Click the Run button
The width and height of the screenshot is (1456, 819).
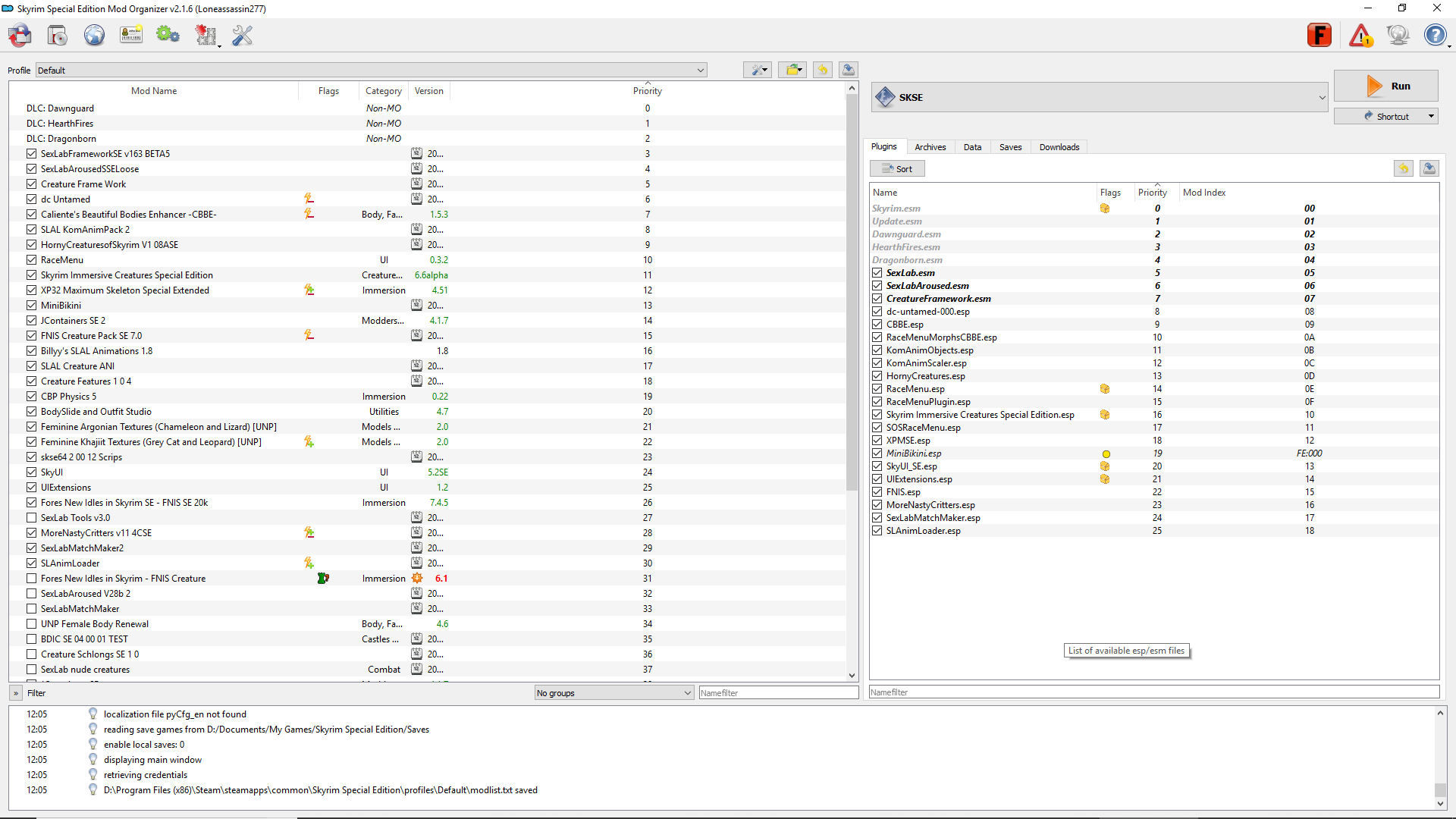(x=1385, y=86)
